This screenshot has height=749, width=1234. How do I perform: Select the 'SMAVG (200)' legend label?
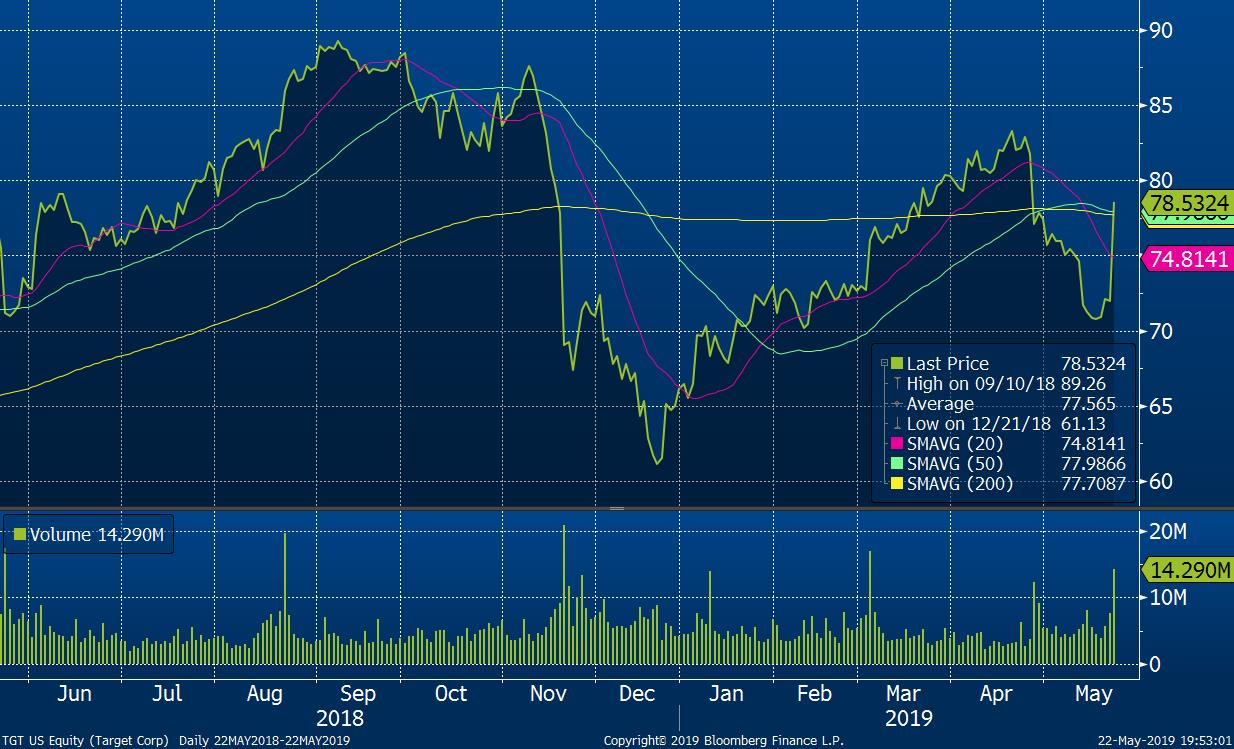959,484
